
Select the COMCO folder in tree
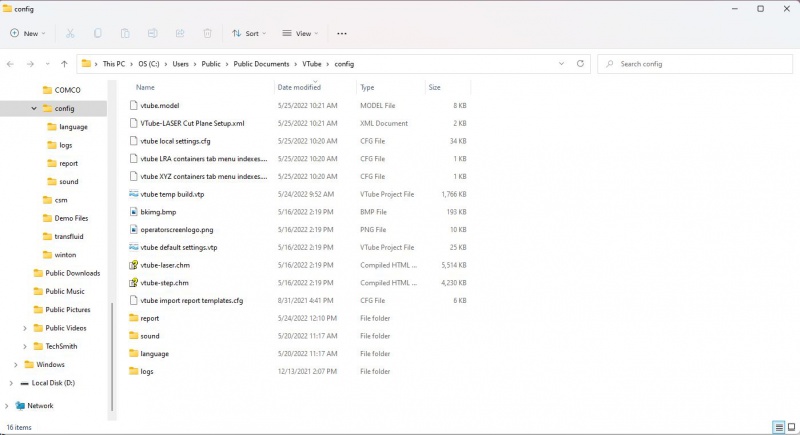[x=62, y=90]
